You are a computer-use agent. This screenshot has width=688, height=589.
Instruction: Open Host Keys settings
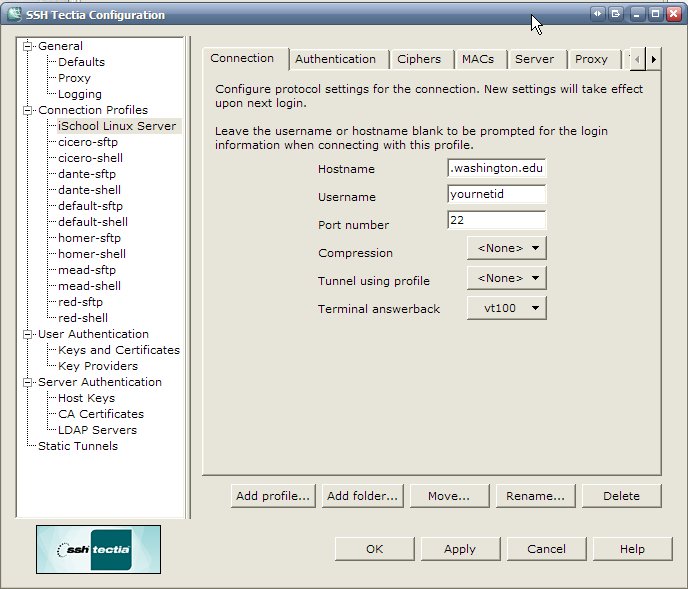(86, 398)
